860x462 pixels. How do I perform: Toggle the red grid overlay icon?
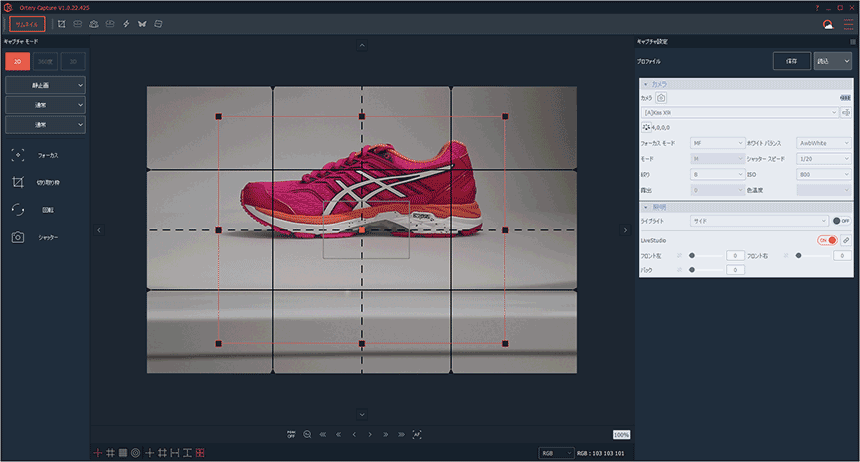[x=200, y=453]
